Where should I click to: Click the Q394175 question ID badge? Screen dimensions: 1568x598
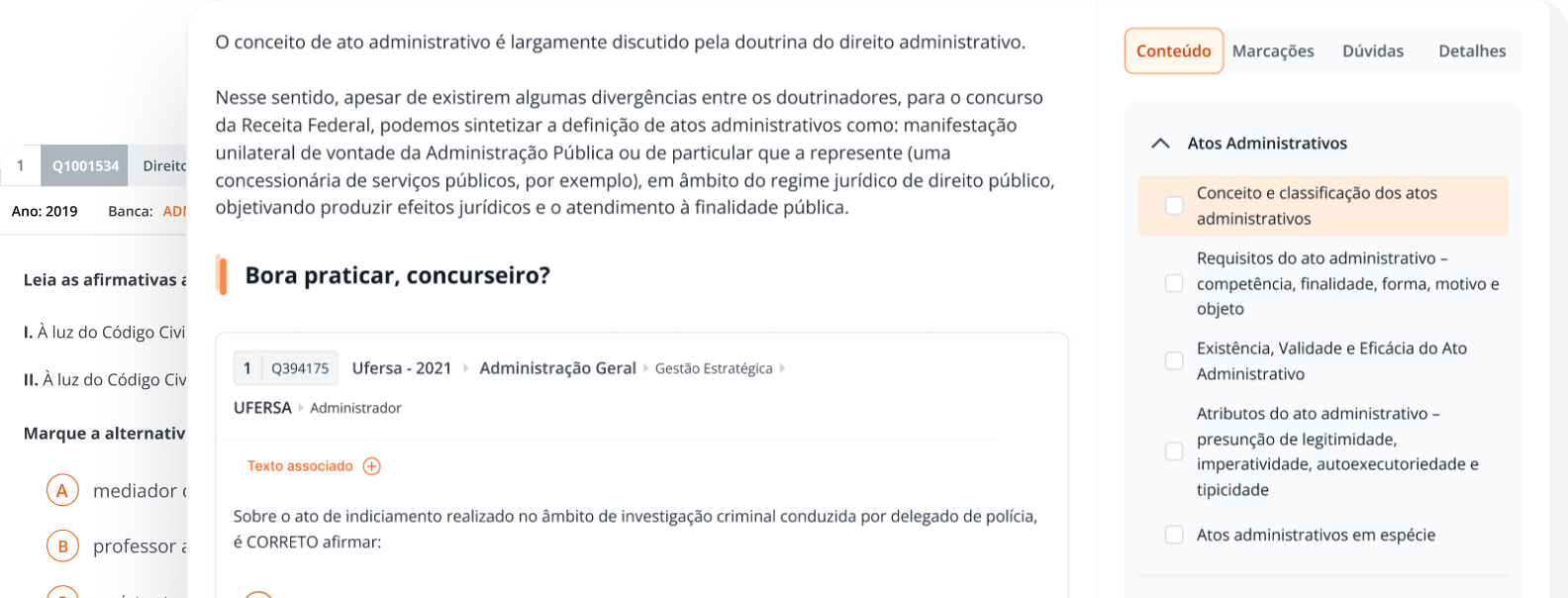(300, 368)
